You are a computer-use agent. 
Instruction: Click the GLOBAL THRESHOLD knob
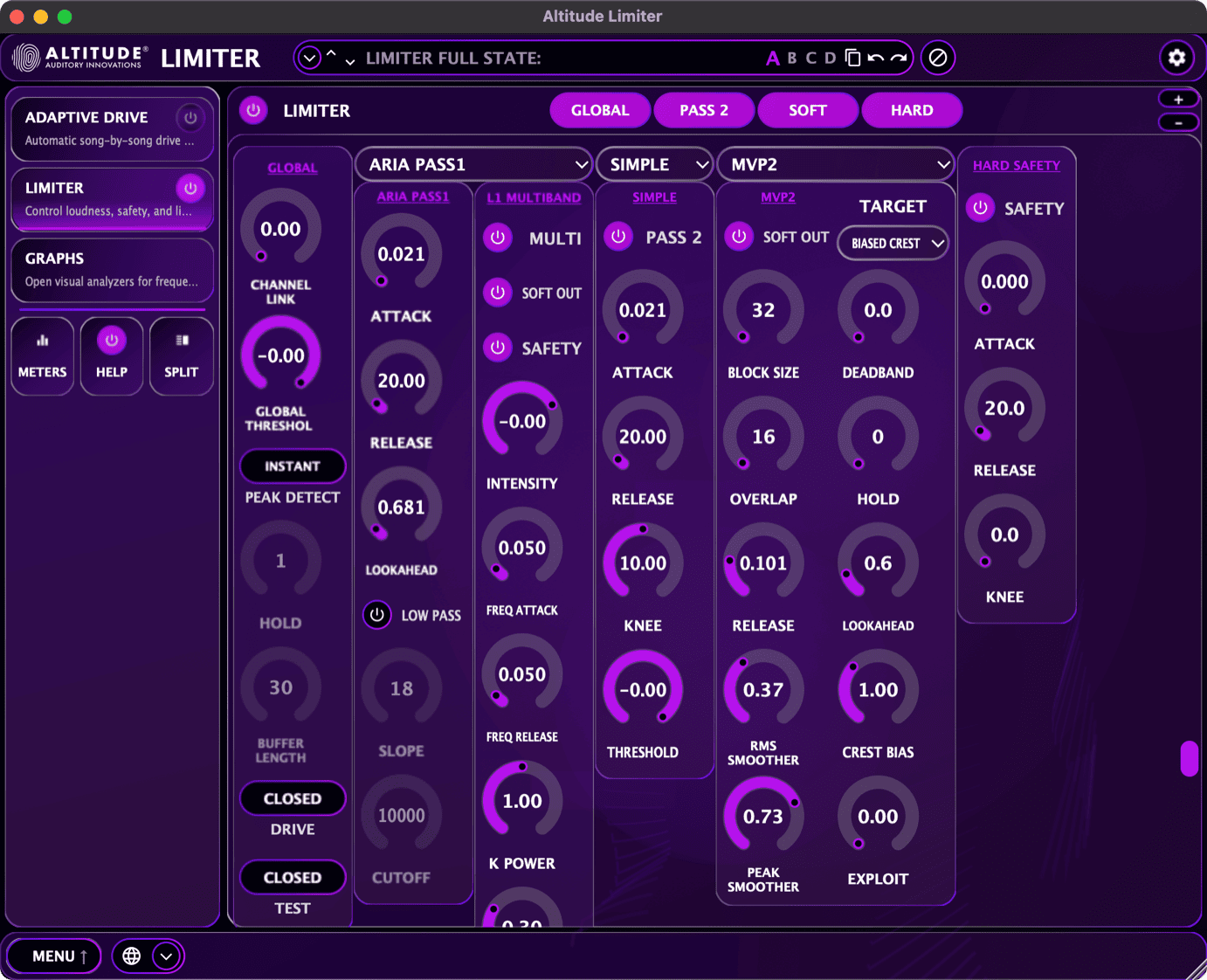coord(280,355)
